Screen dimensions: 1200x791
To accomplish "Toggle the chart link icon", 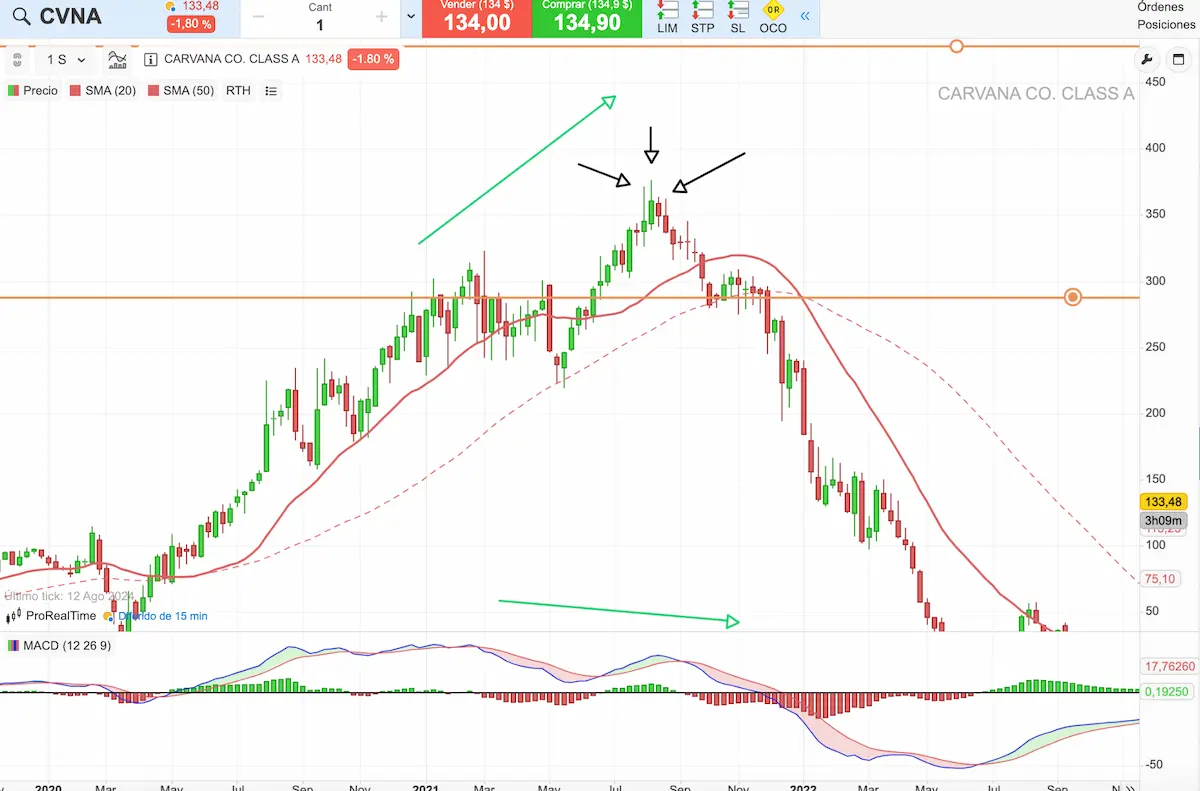I will [17, 60].
